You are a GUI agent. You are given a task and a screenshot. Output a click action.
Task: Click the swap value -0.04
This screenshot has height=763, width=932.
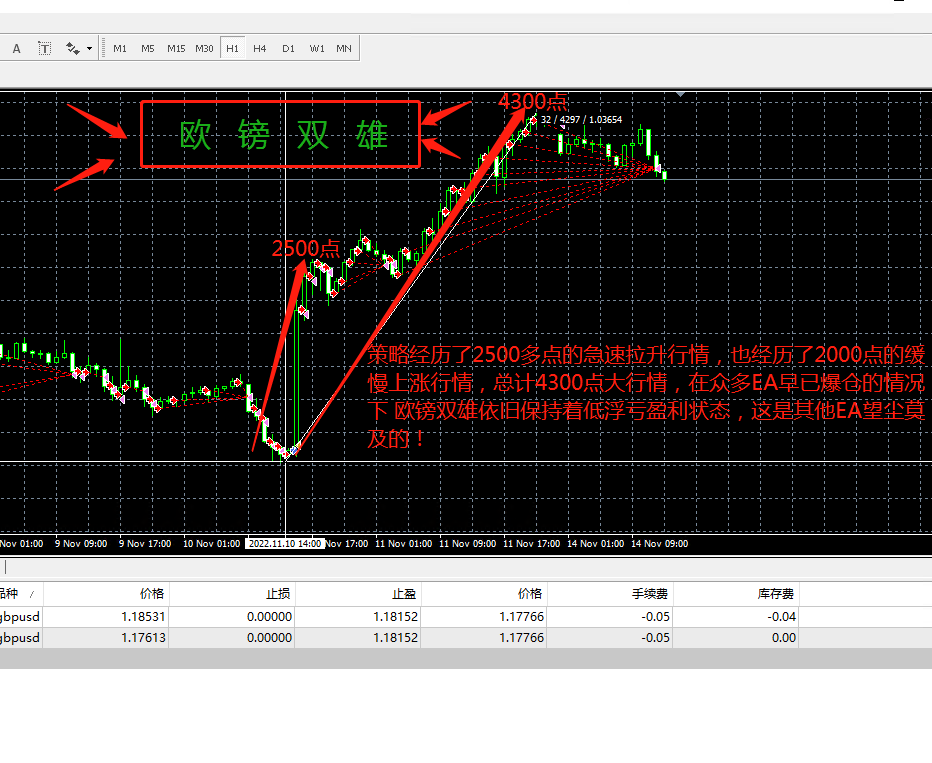[782, 617]
